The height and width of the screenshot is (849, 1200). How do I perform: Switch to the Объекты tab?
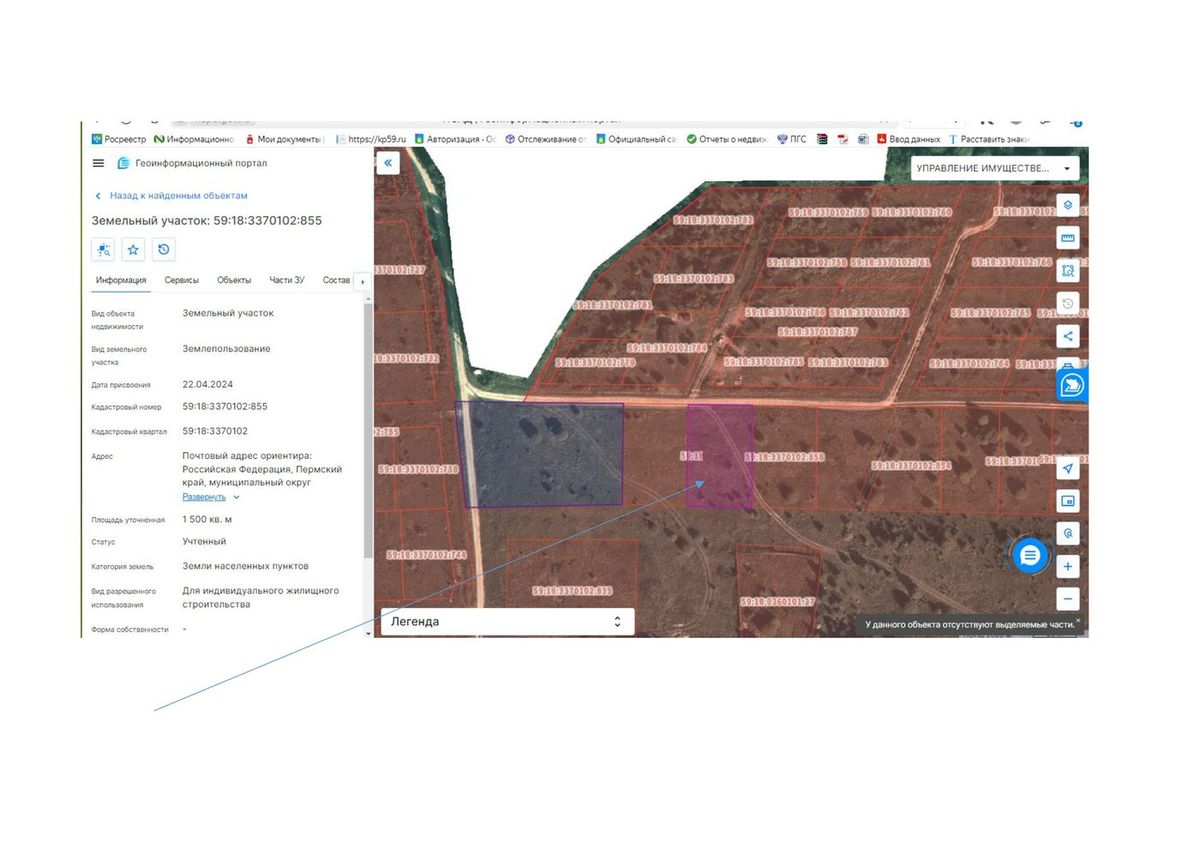click(x=234, y=280)
